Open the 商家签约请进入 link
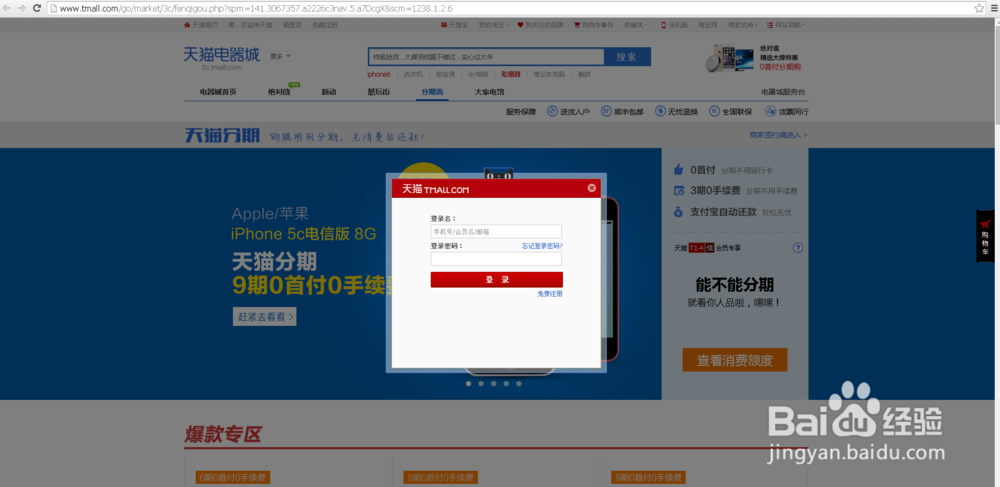Viewport: 1000px width, 487px height. coord(779,135)
